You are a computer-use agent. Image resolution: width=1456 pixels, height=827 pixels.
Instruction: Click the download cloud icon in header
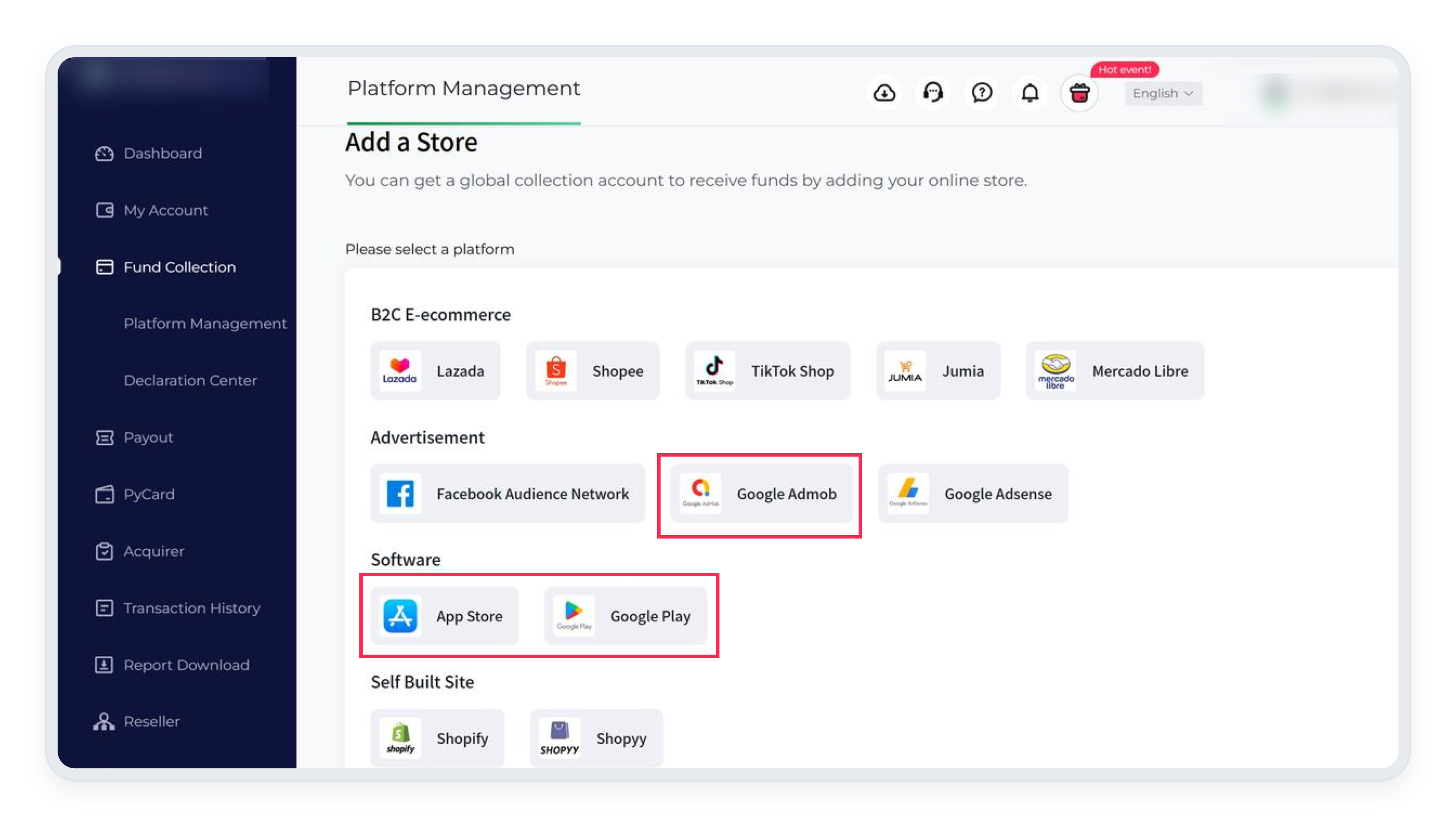pyautogui.click(x=884, y=93)
